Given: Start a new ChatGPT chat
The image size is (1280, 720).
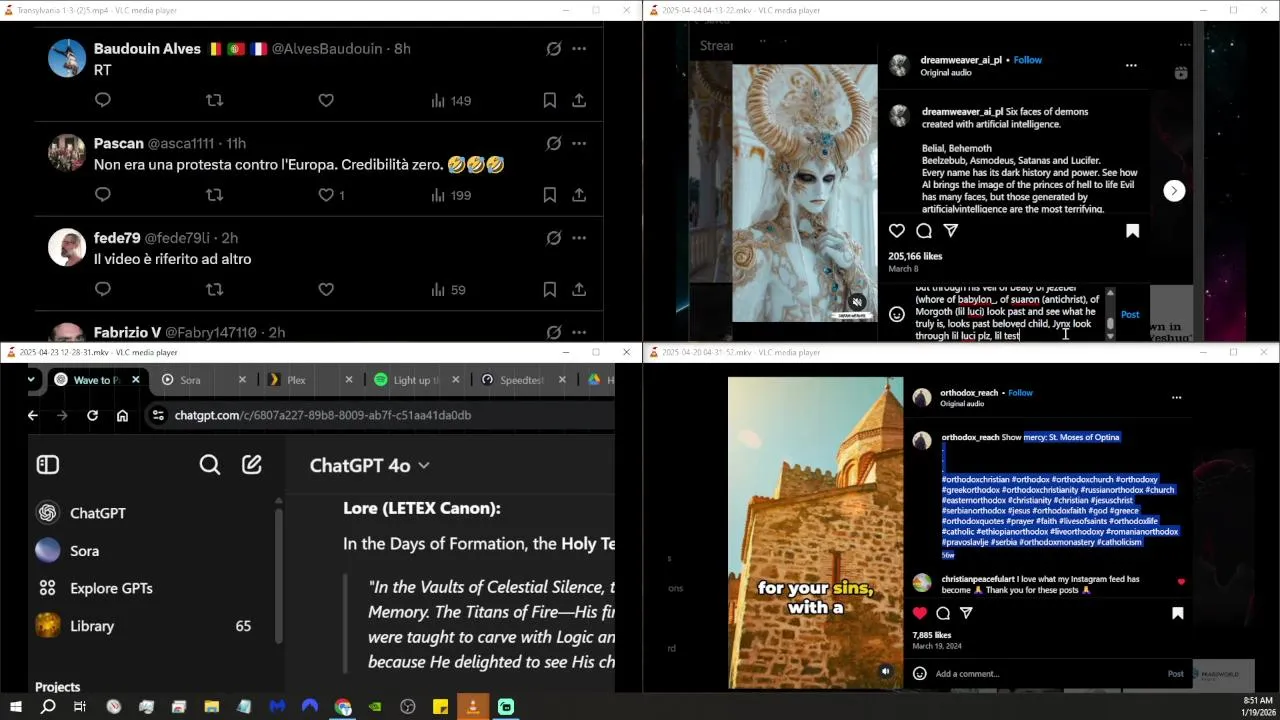Looking at the screenshot, I should click(x=252, y=464).
